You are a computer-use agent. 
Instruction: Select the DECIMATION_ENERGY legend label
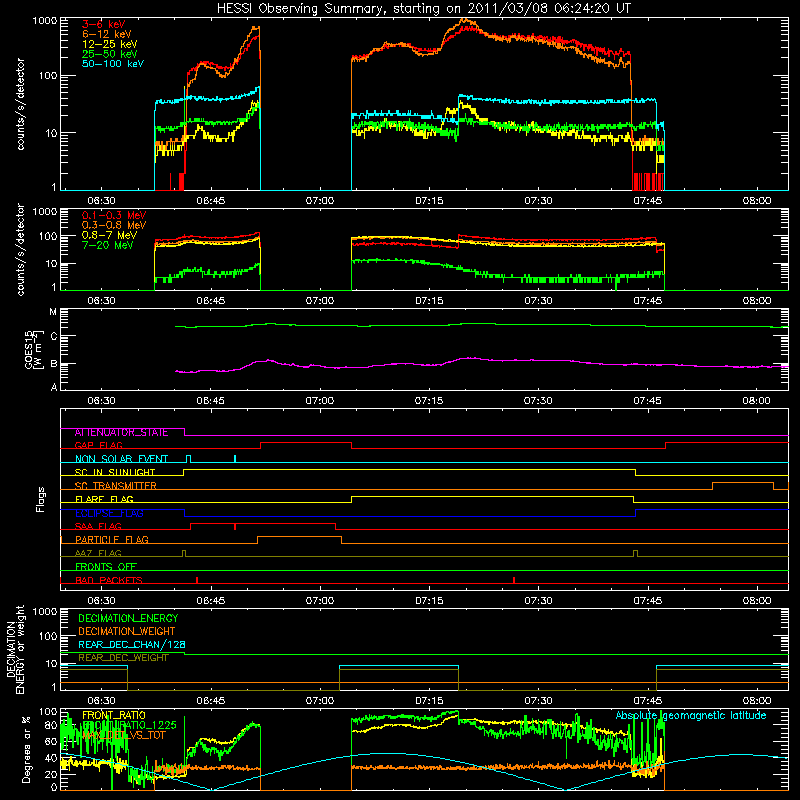pos(128,618)
